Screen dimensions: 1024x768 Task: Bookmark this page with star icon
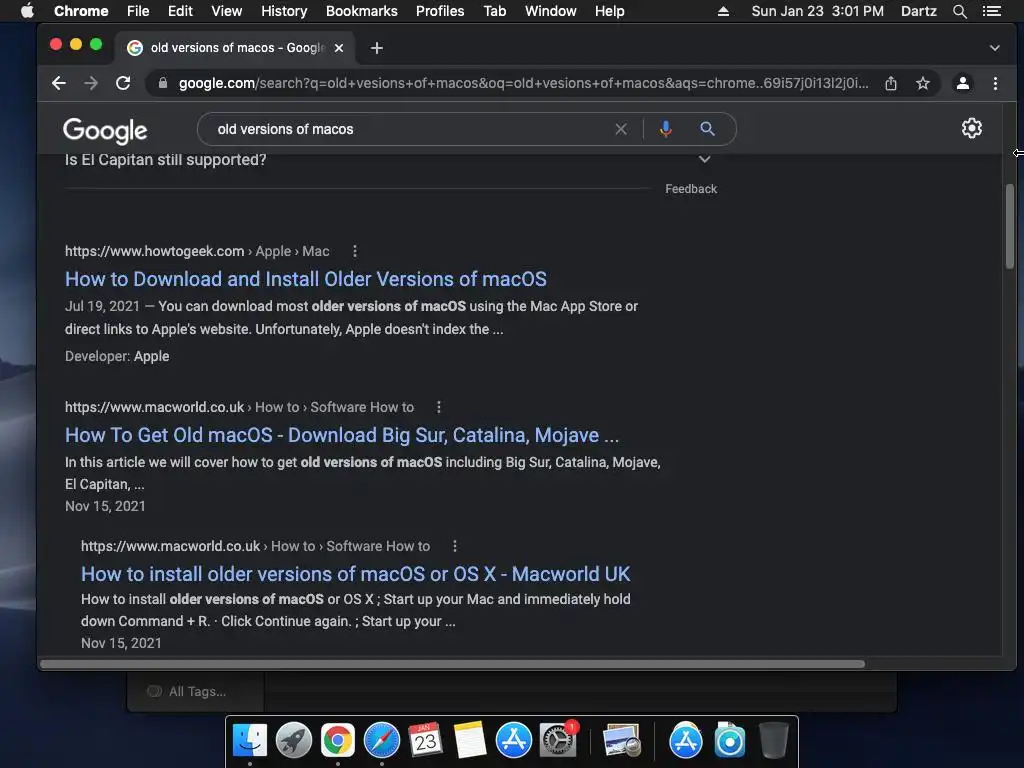click(x=922, y=83)
